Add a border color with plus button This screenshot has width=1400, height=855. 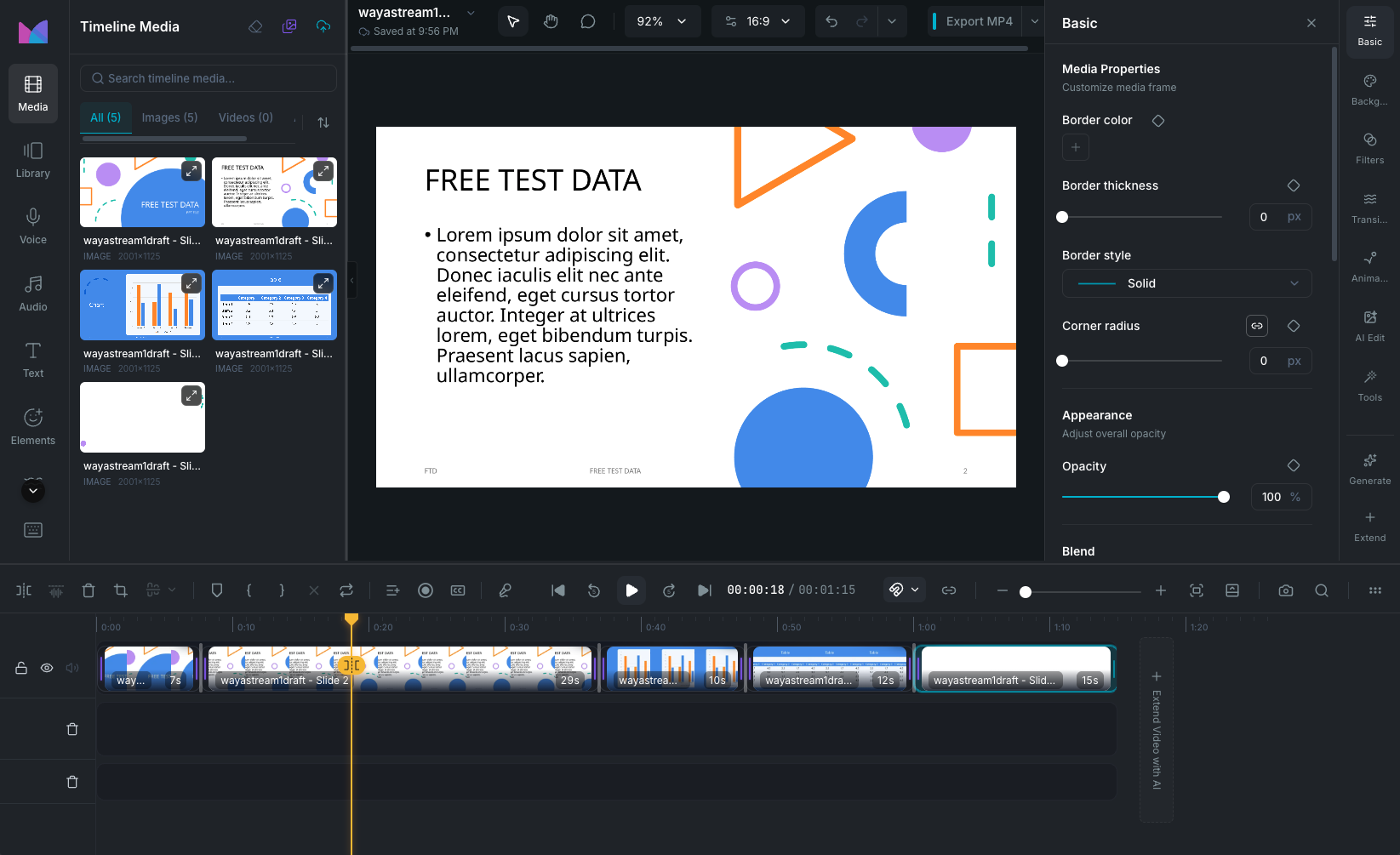(x=1076, y=147)
